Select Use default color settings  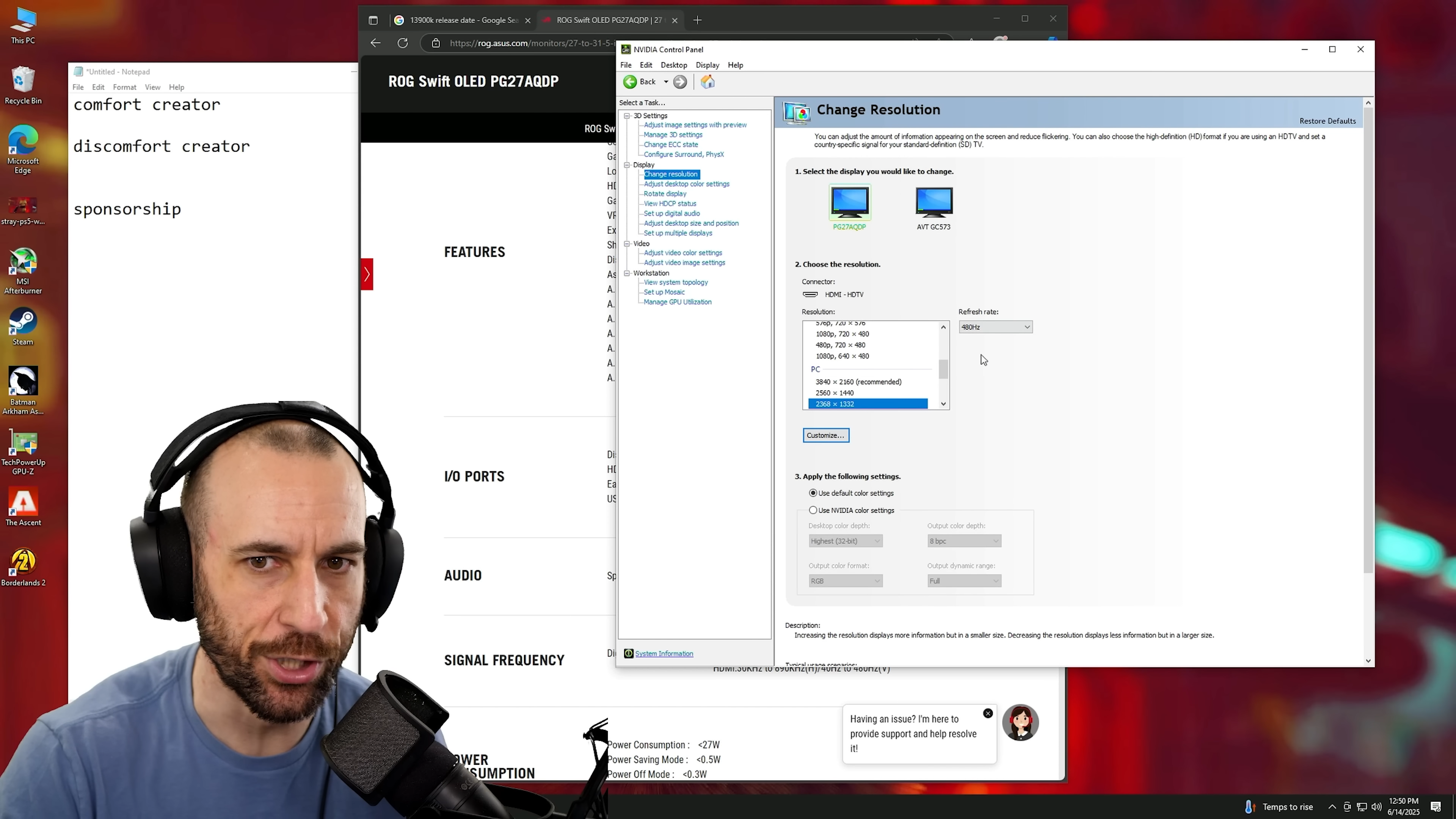pyautogui.click(x=813, y=493)
